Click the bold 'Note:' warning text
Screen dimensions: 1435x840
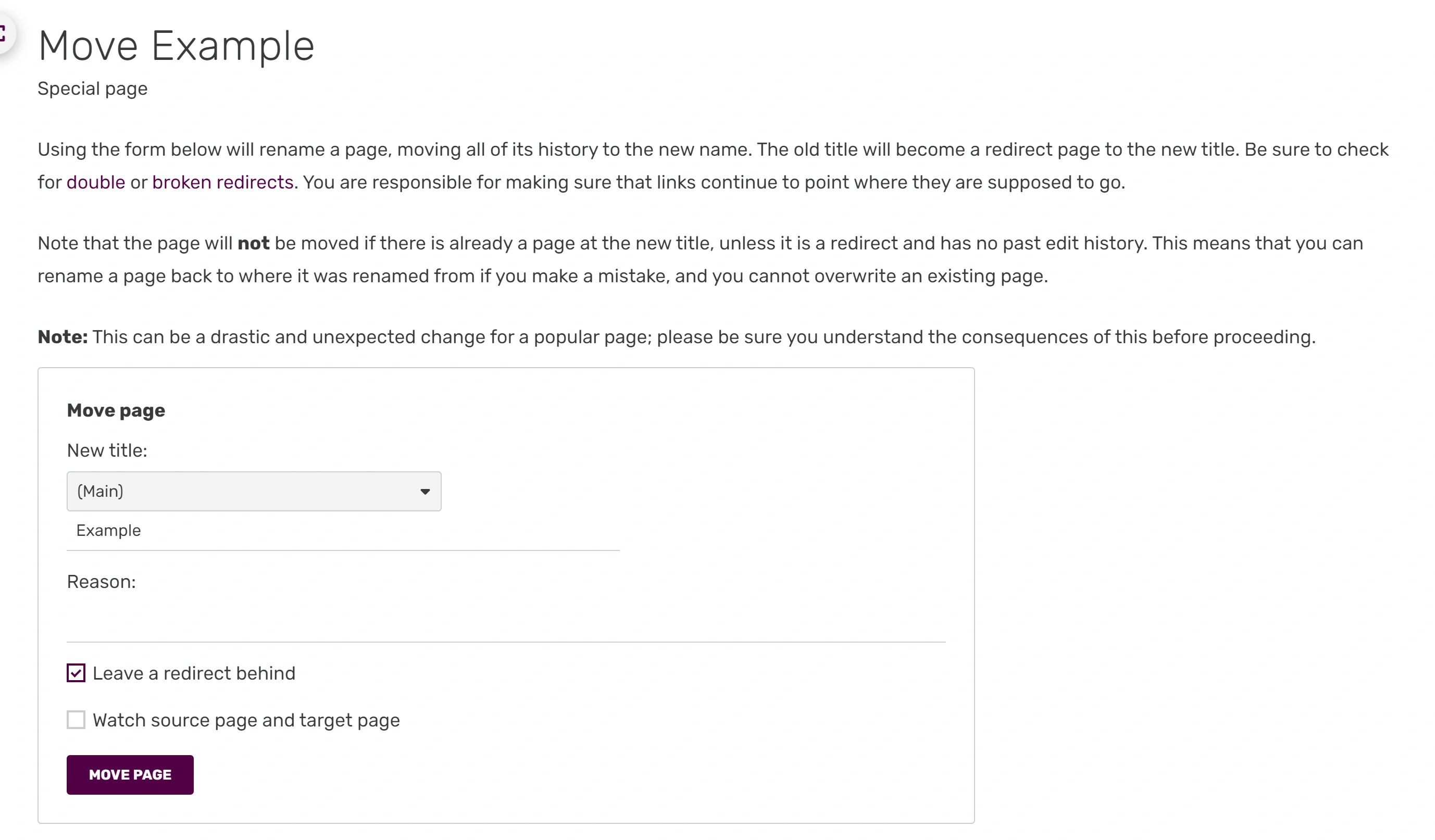click(63, 337)
